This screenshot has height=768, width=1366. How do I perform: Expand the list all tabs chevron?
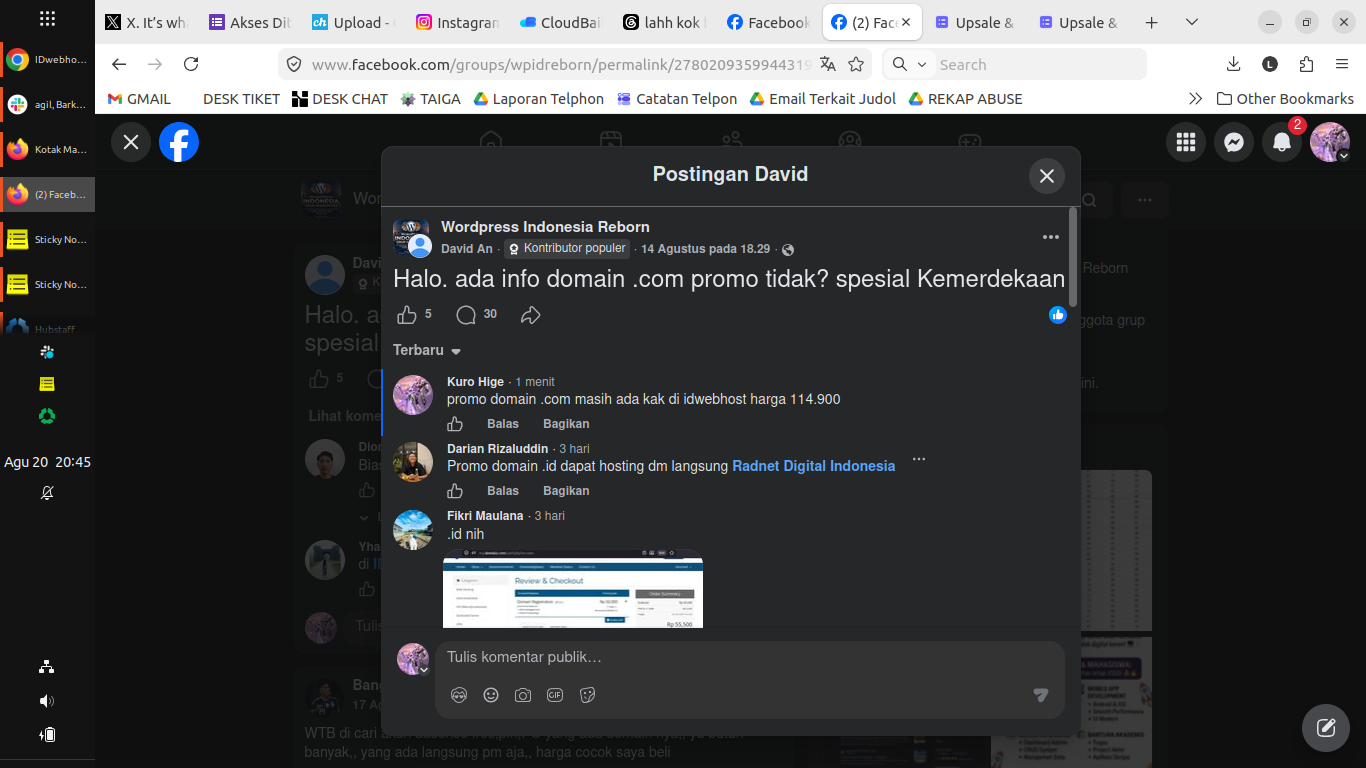[x=1192, y=22]
